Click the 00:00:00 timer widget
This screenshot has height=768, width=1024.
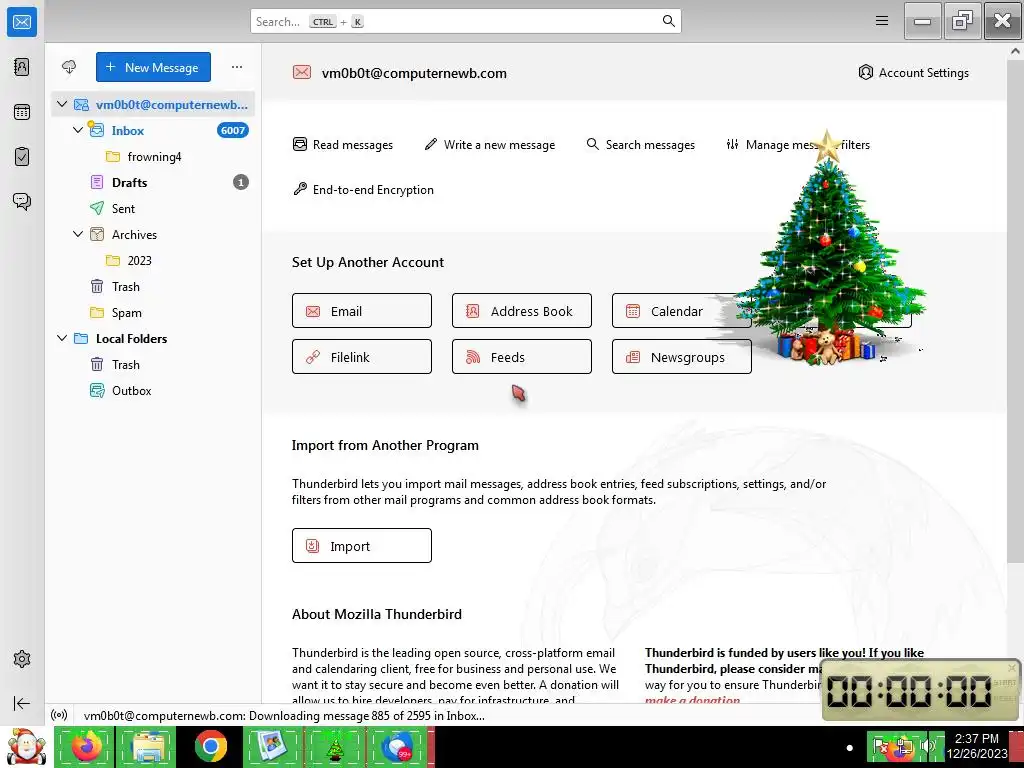tap(920, 690)
